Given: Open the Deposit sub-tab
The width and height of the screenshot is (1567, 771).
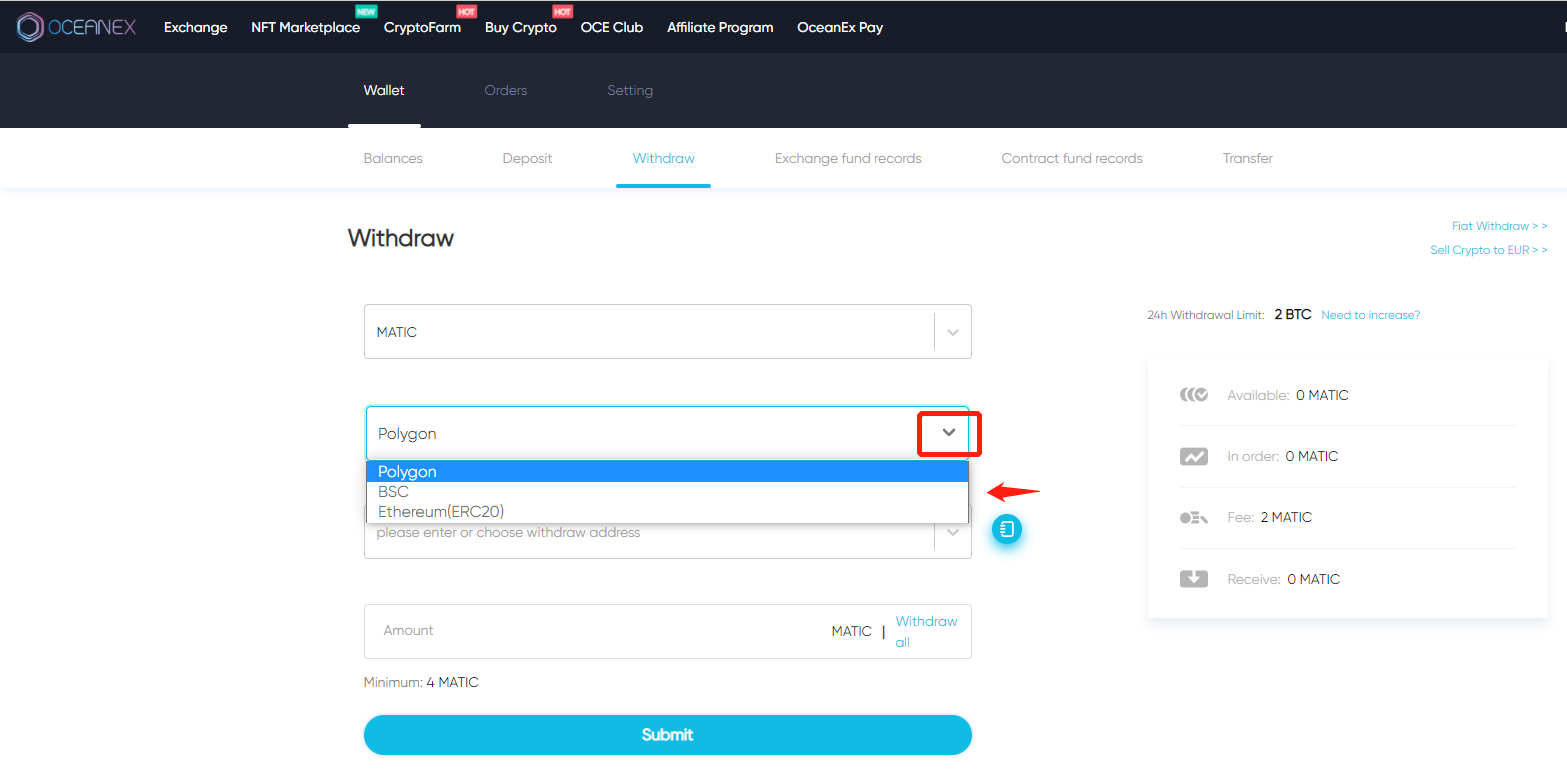Looking at the screenshot, I should (x=527, y=158).
